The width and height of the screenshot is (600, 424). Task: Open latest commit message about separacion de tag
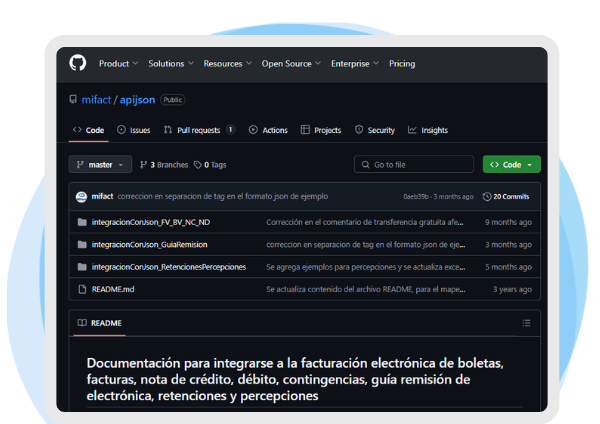[223, 196]
